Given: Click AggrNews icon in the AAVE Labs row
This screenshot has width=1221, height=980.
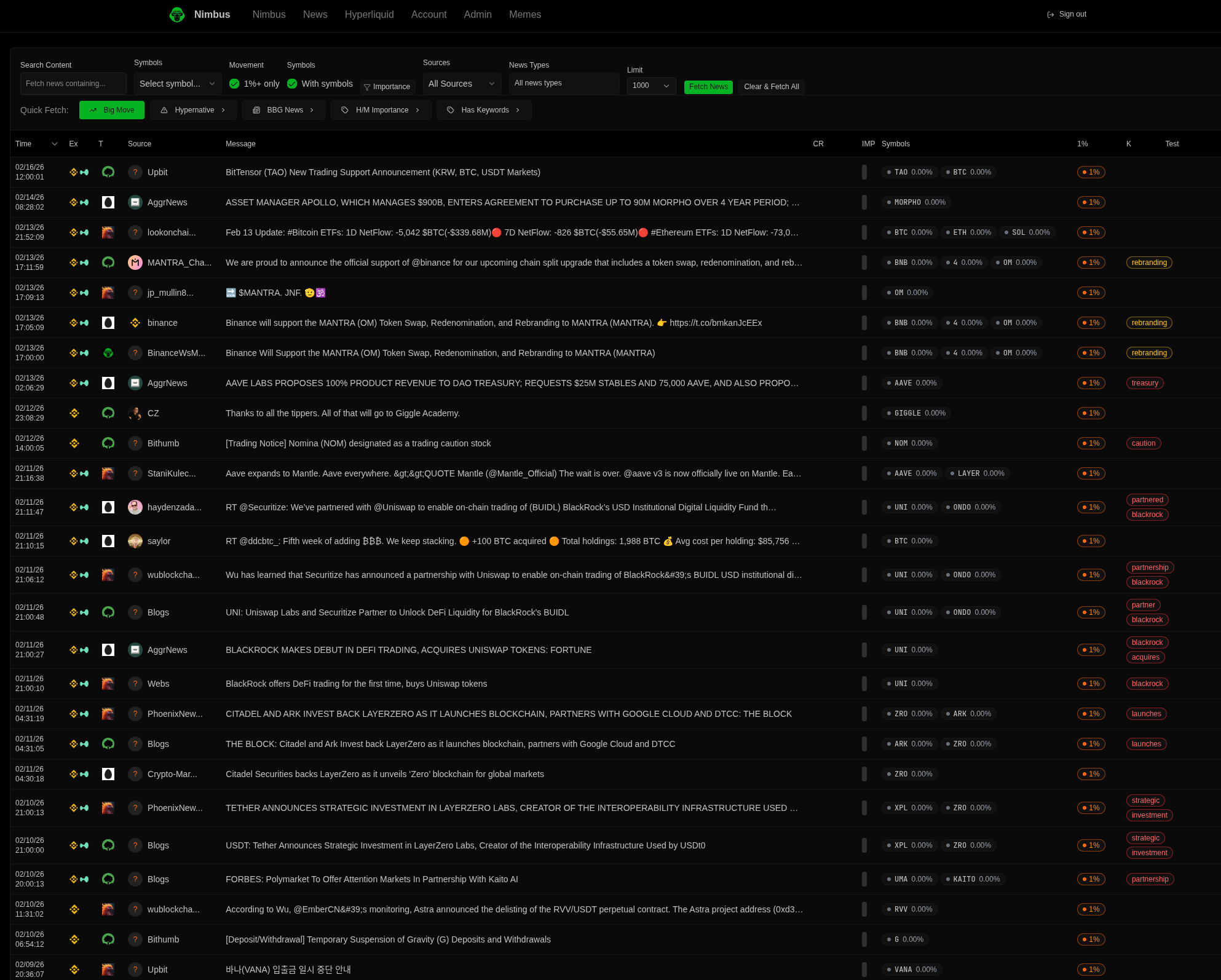Looking at the screenshot, I should (x=135, y=383).
